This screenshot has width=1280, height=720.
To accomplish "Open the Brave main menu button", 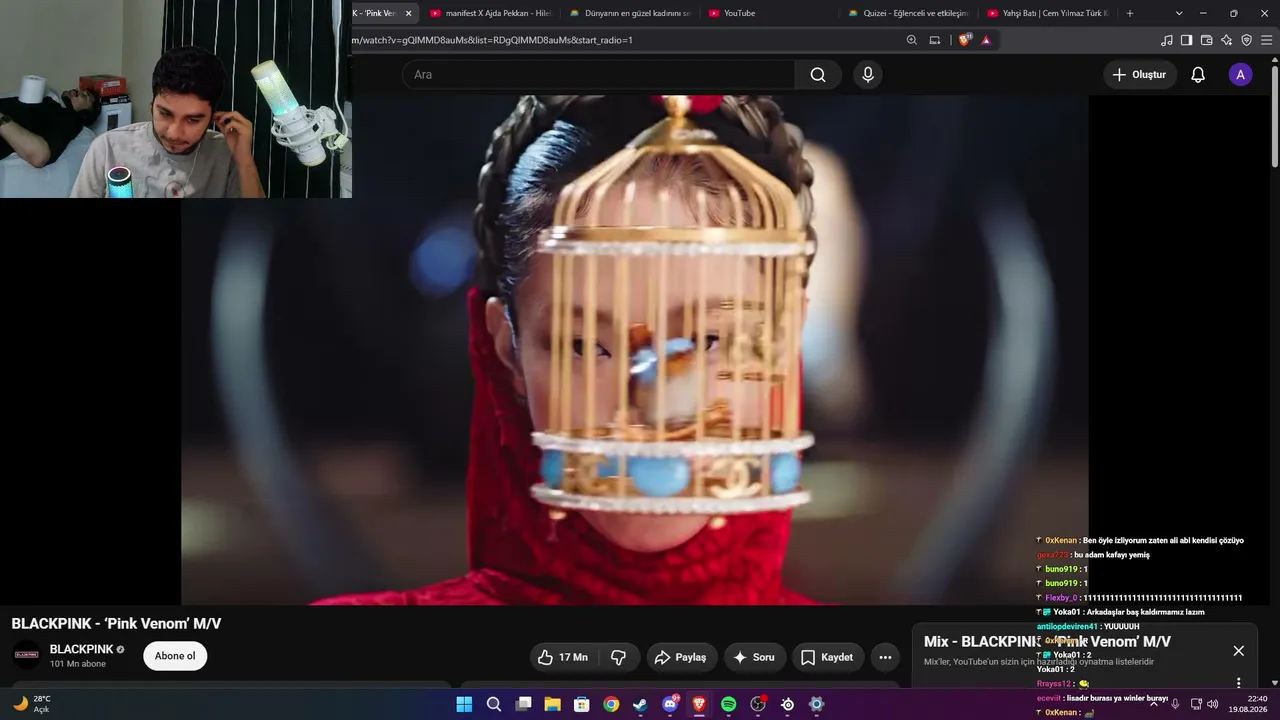I will coord(1267,40).
